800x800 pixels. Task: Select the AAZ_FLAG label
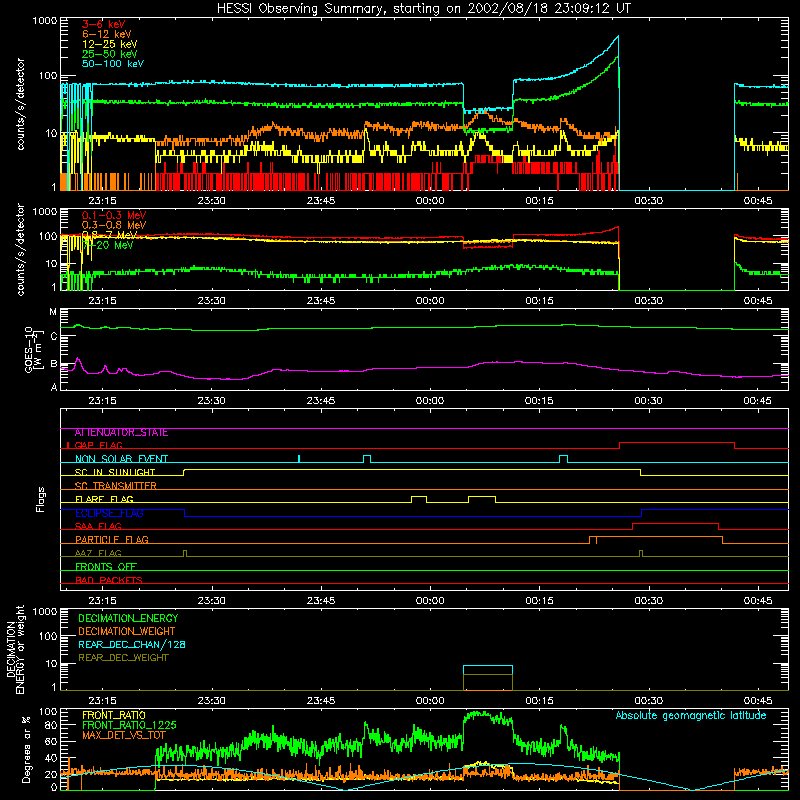(98, 553)
